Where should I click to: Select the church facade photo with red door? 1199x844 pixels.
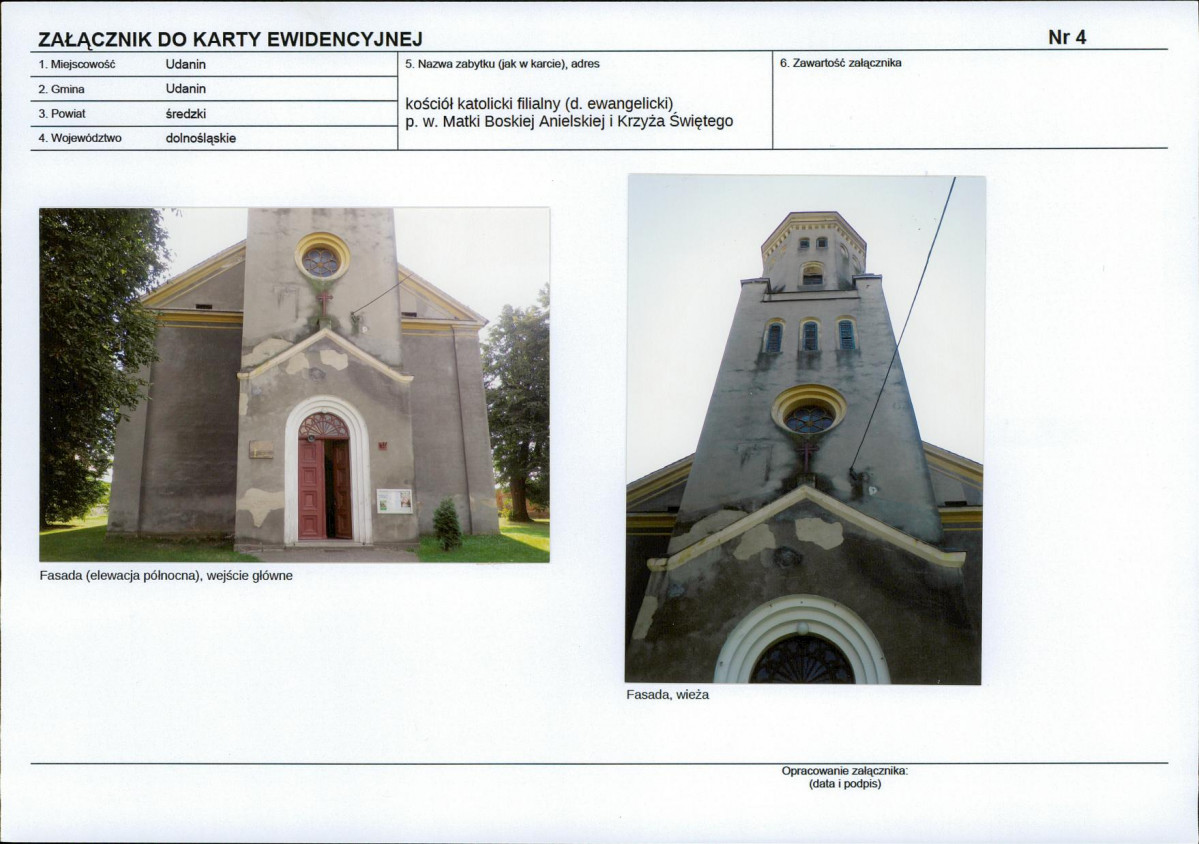pos(294,385)
